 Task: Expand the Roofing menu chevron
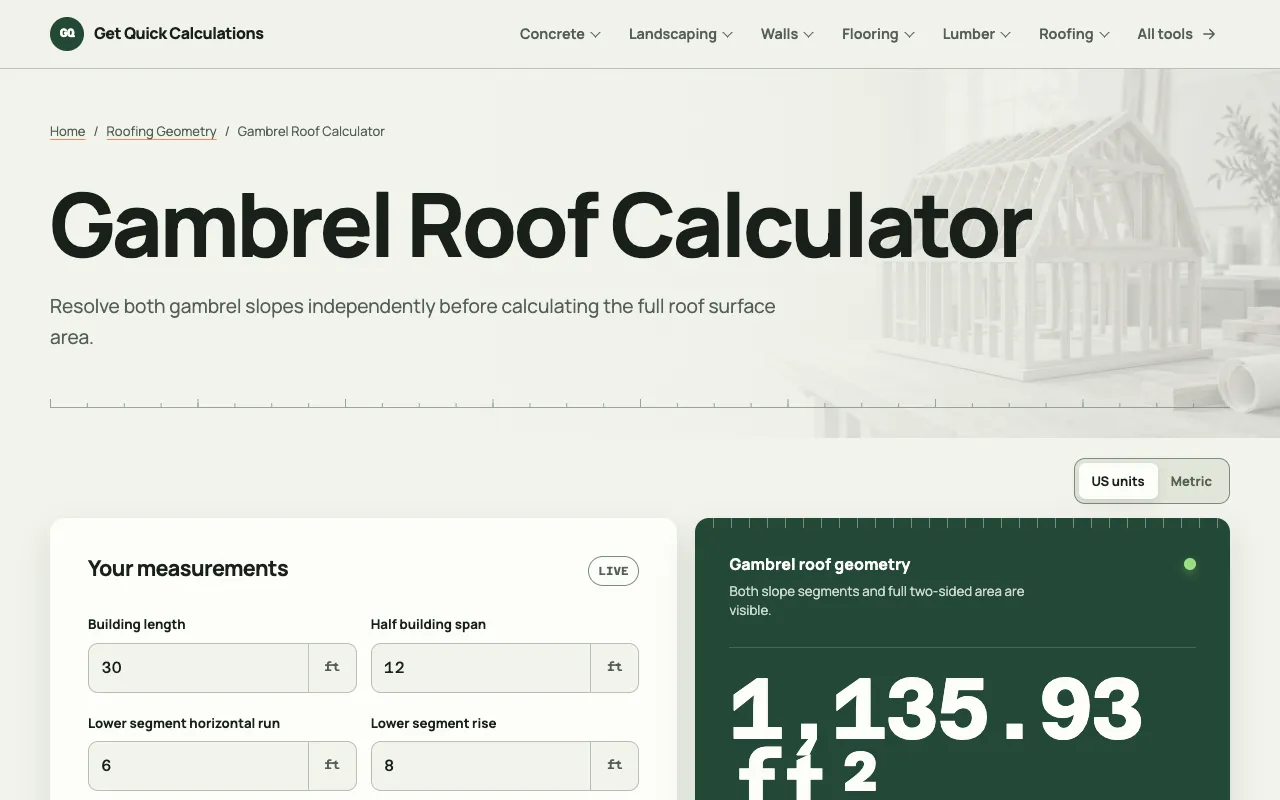click(1105, 35)
